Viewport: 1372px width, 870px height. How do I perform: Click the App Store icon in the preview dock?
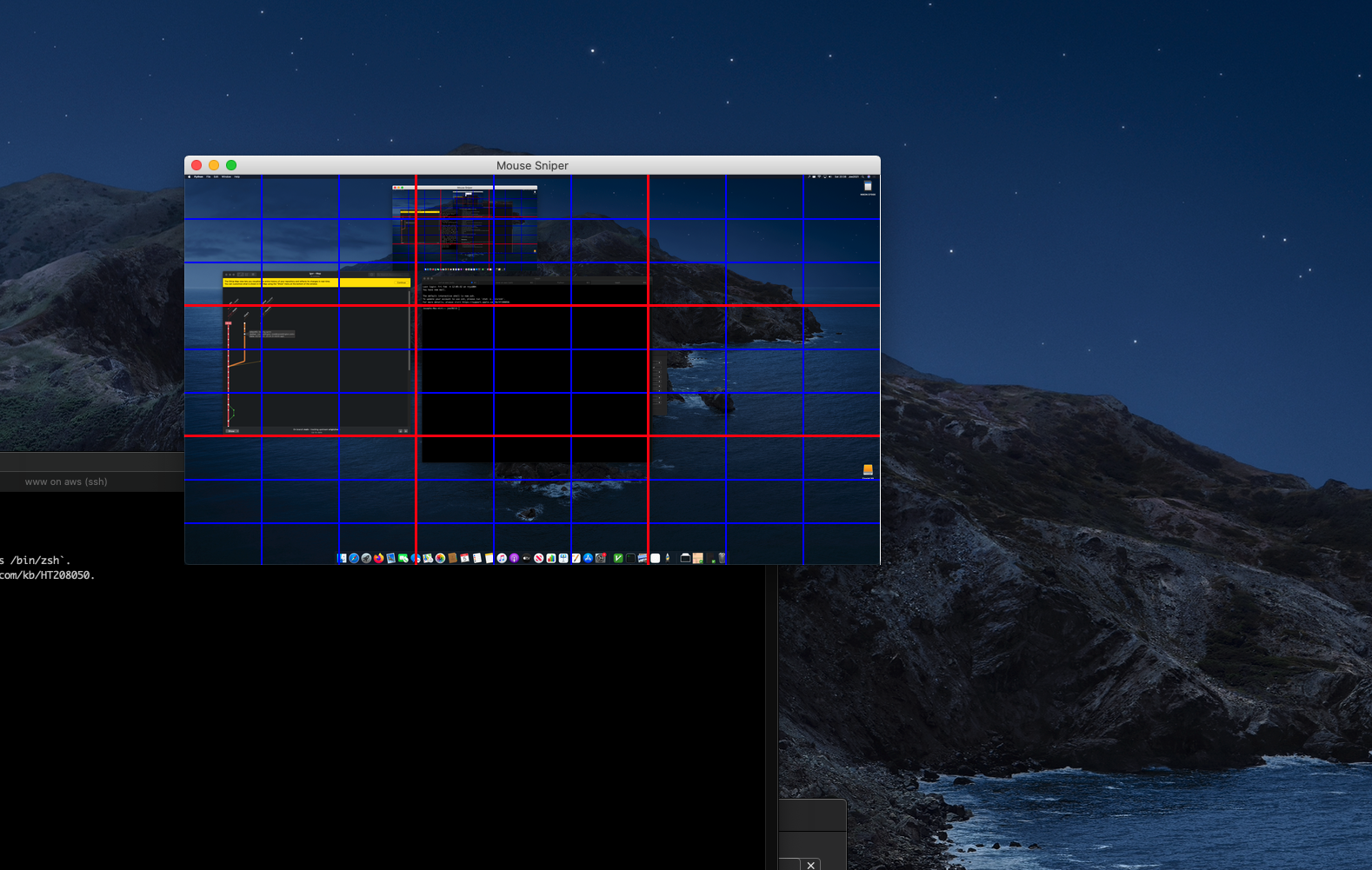click(x=588, y=558)
